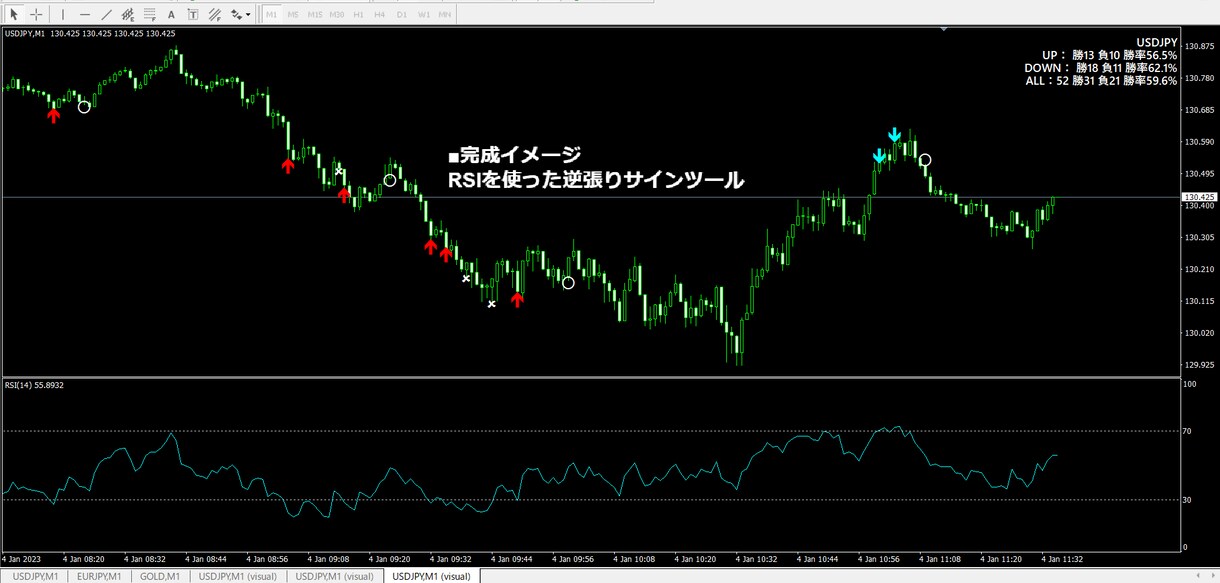1220x583 pixels.
Task: Choose the horizontal line drawing tool
Action: point(85,15)
